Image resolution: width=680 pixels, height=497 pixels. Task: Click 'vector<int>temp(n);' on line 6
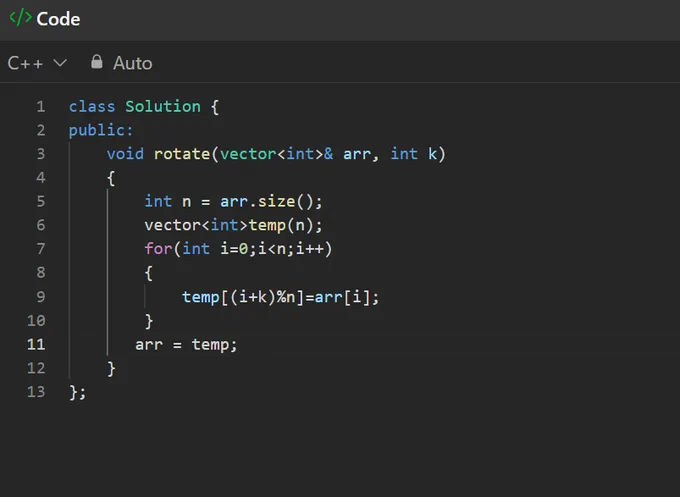pyautogui.click(x=233, y=225)
